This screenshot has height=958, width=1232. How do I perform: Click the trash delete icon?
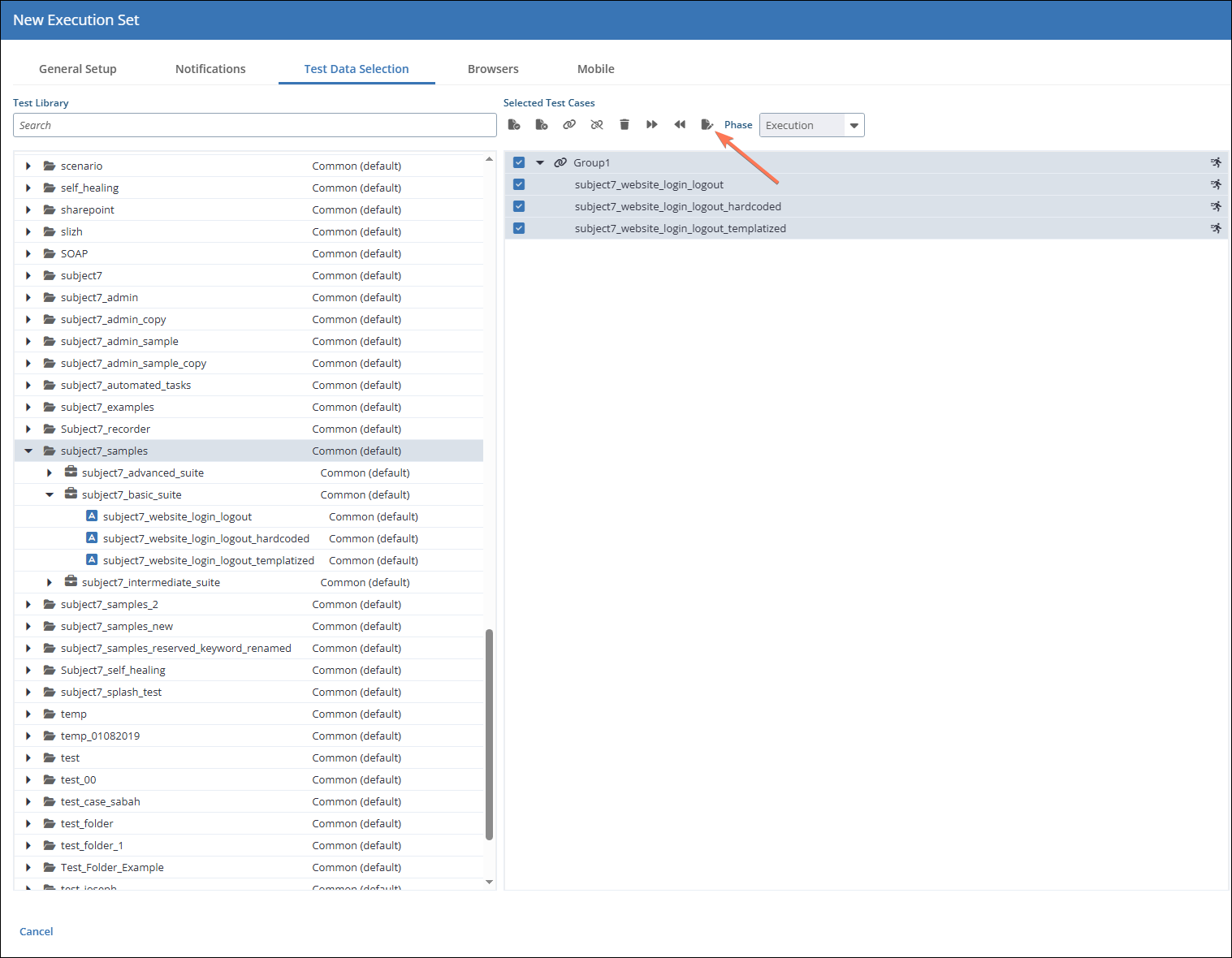pyautogui.click(x=625, y=125)
